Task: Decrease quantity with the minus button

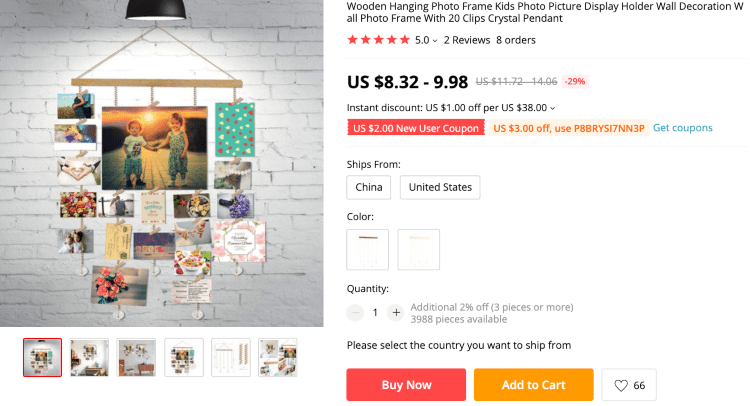Action: [355, 312]
